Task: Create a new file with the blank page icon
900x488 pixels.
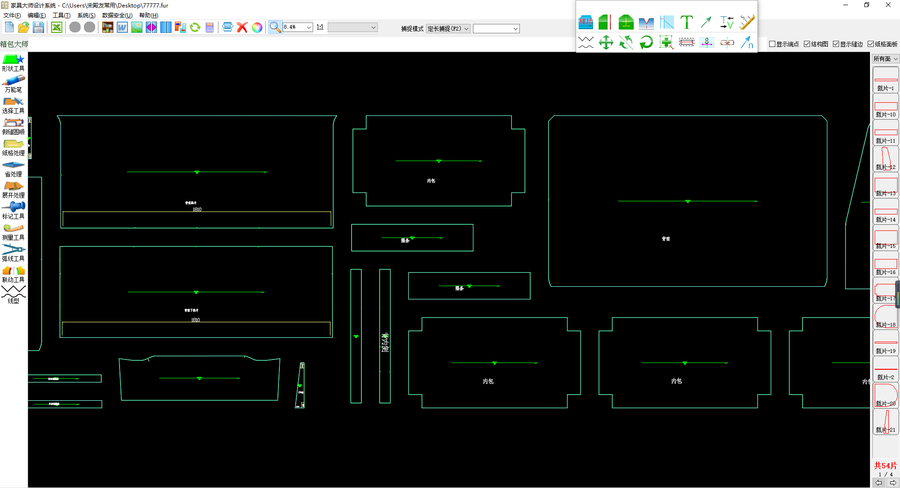Action: point(9,27)
